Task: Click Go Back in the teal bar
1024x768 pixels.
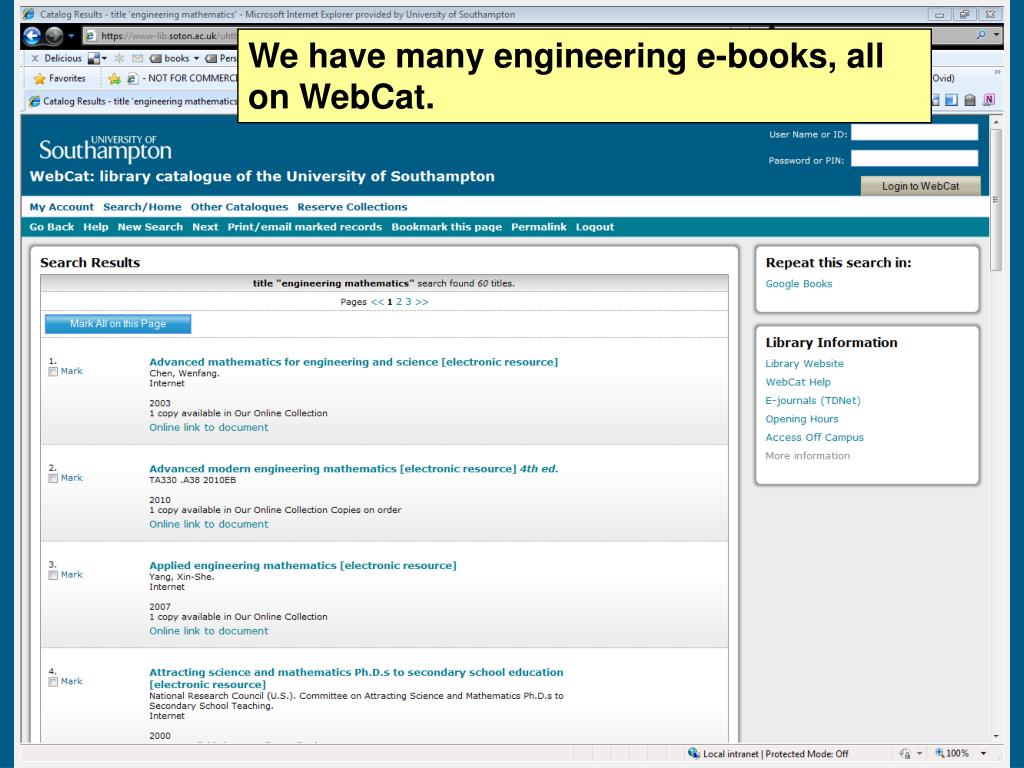Action: (52, 227)
